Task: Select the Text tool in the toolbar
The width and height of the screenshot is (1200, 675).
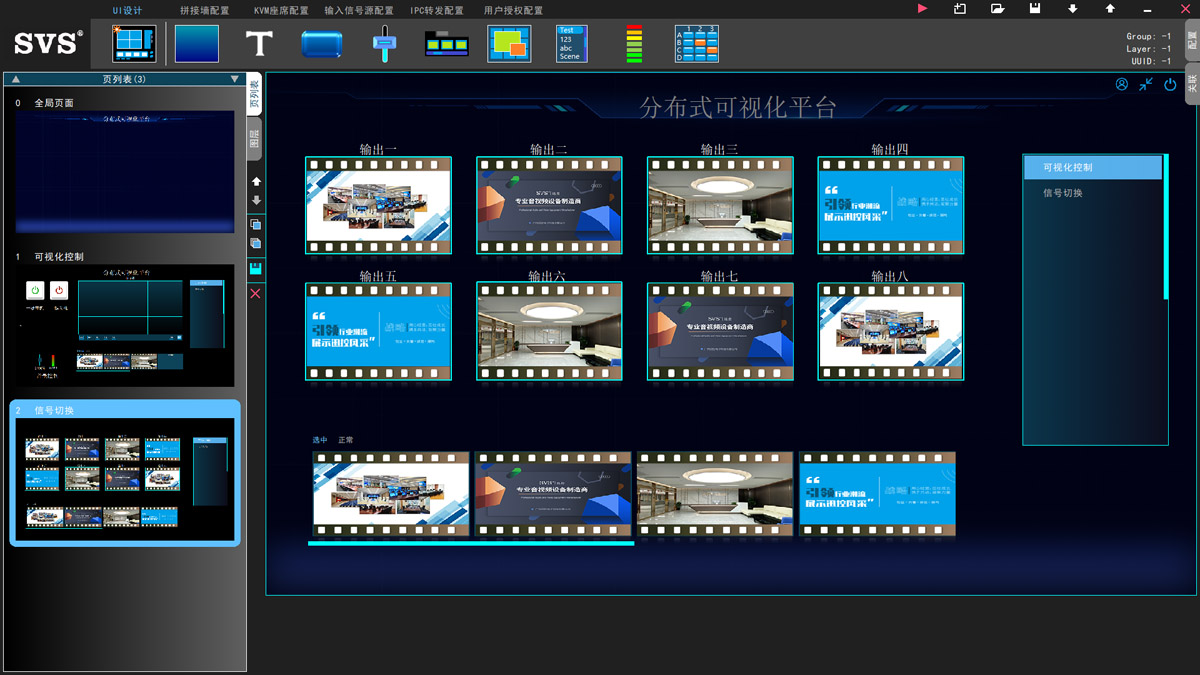Action: pyautogui.click(x=259, y=44)
